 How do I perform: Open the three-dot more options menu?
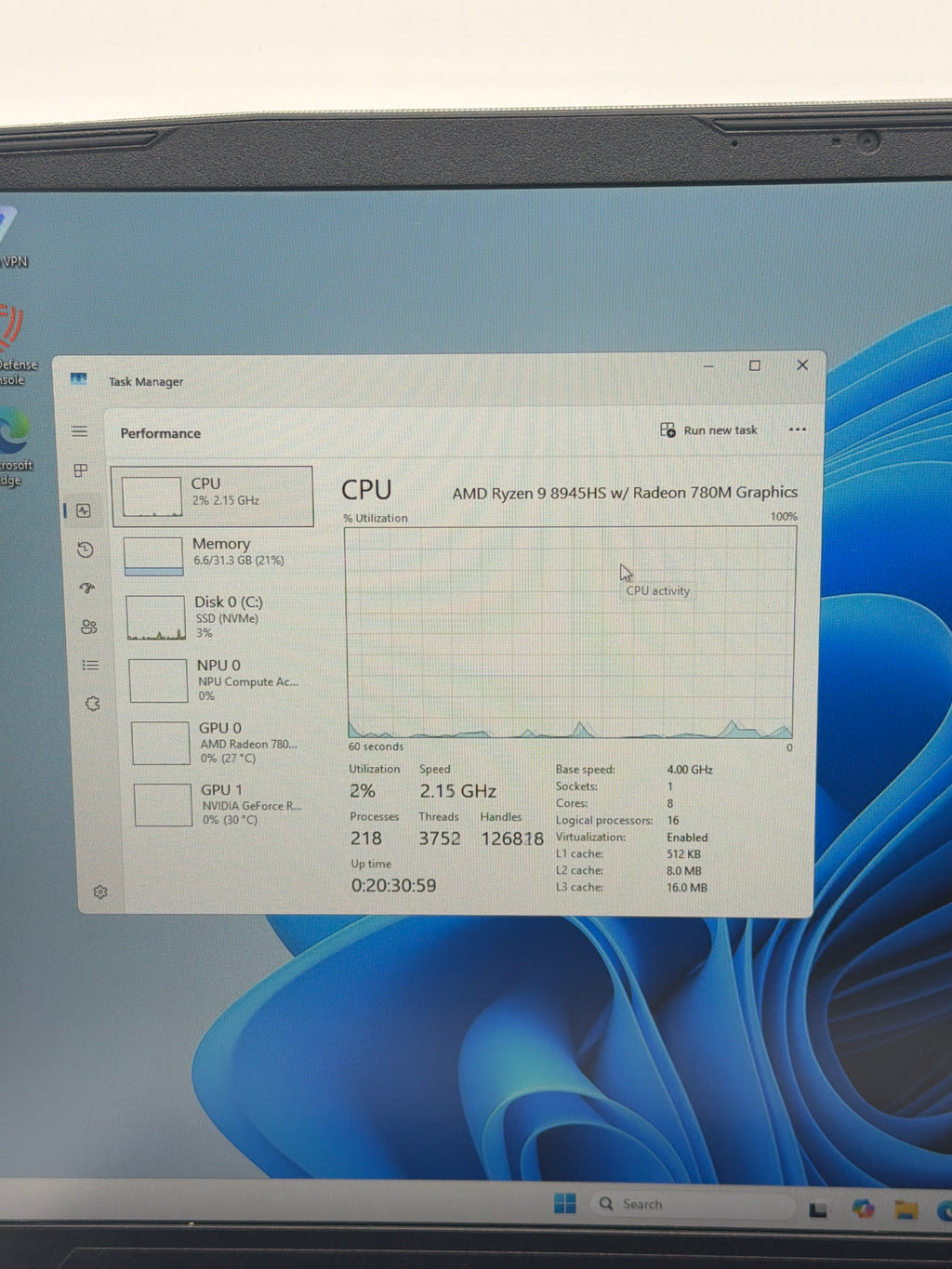tap(797, 430)
